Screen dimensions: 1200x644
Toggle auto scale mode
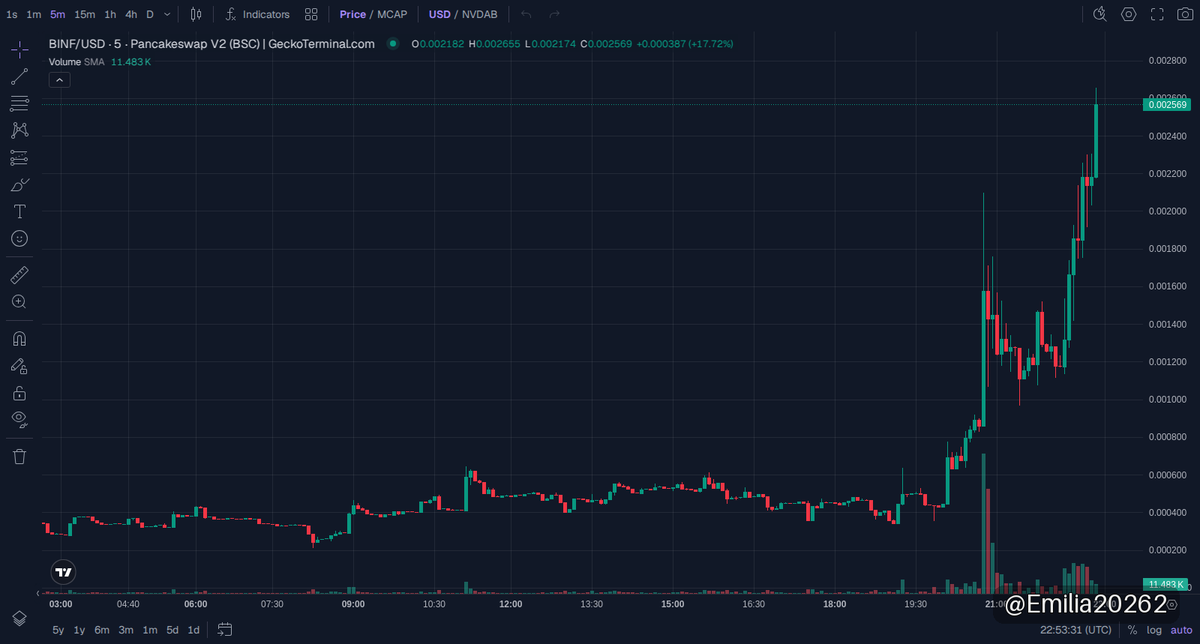1181,630
